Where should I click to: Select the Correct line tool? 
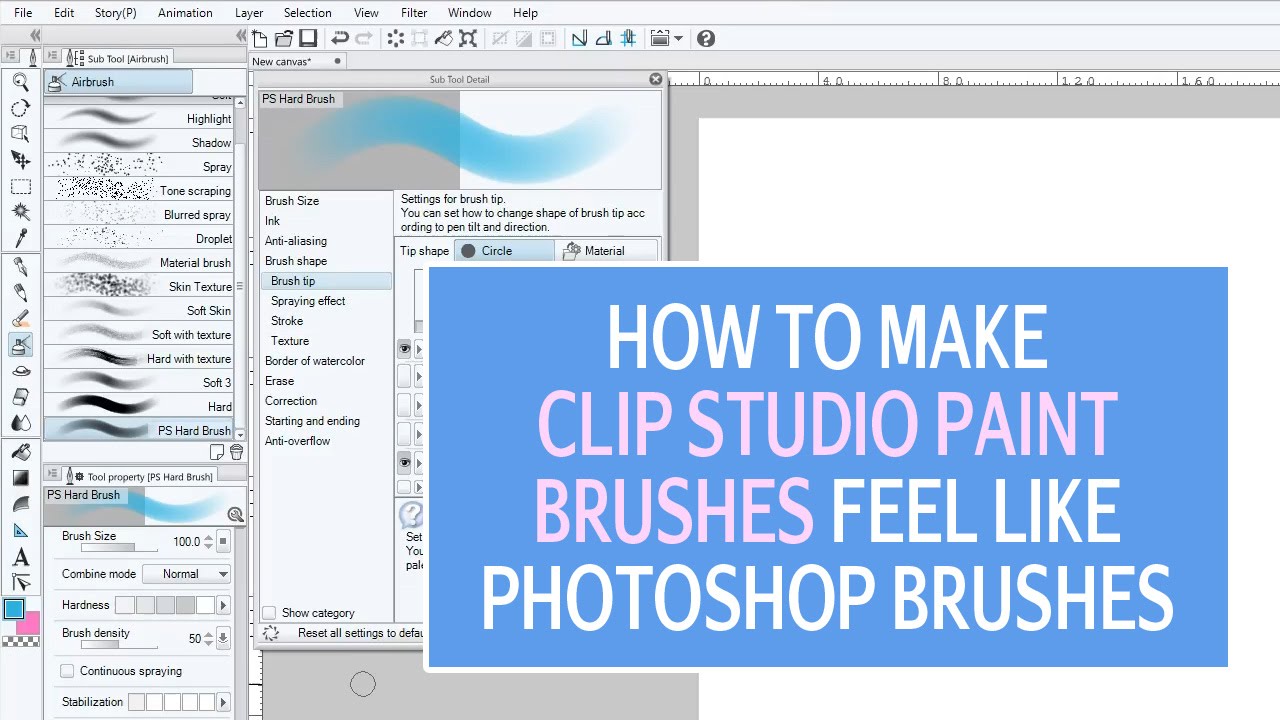[20, 583]
